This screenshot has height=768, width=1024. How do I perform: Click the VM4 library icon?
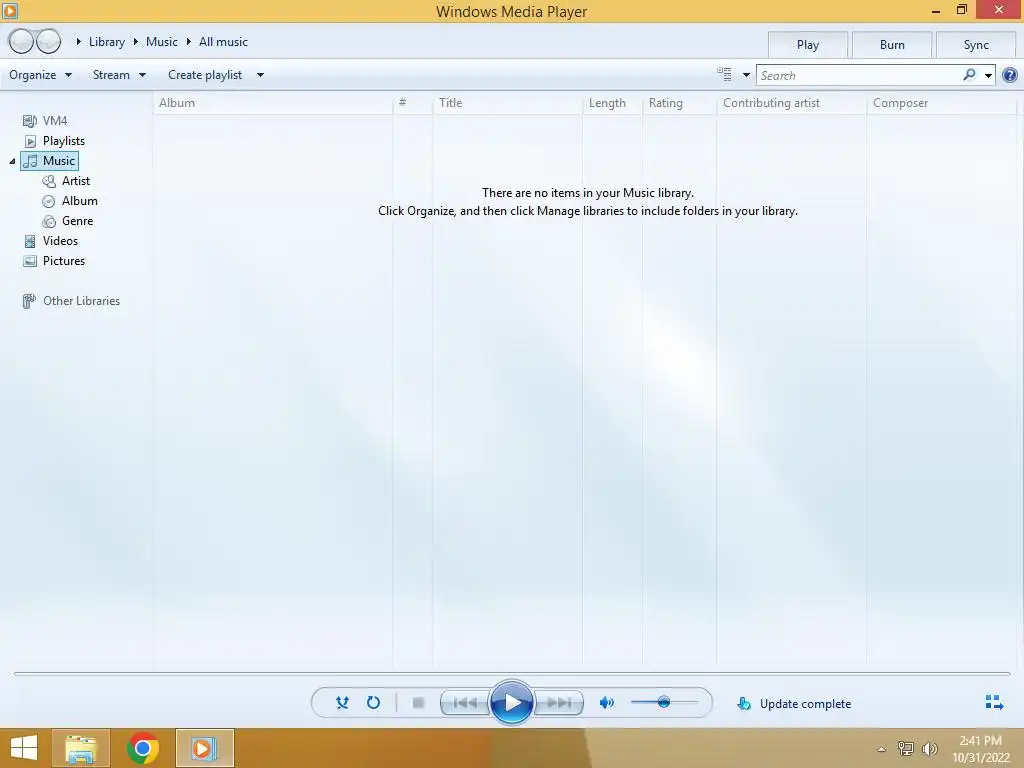(29, 121)
